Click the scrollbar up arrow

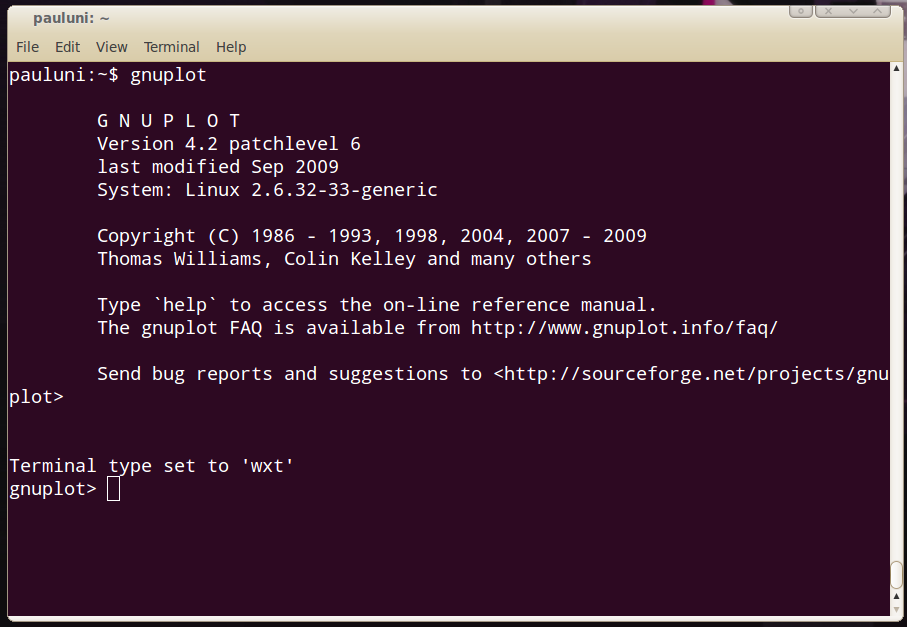coord(897,68)
